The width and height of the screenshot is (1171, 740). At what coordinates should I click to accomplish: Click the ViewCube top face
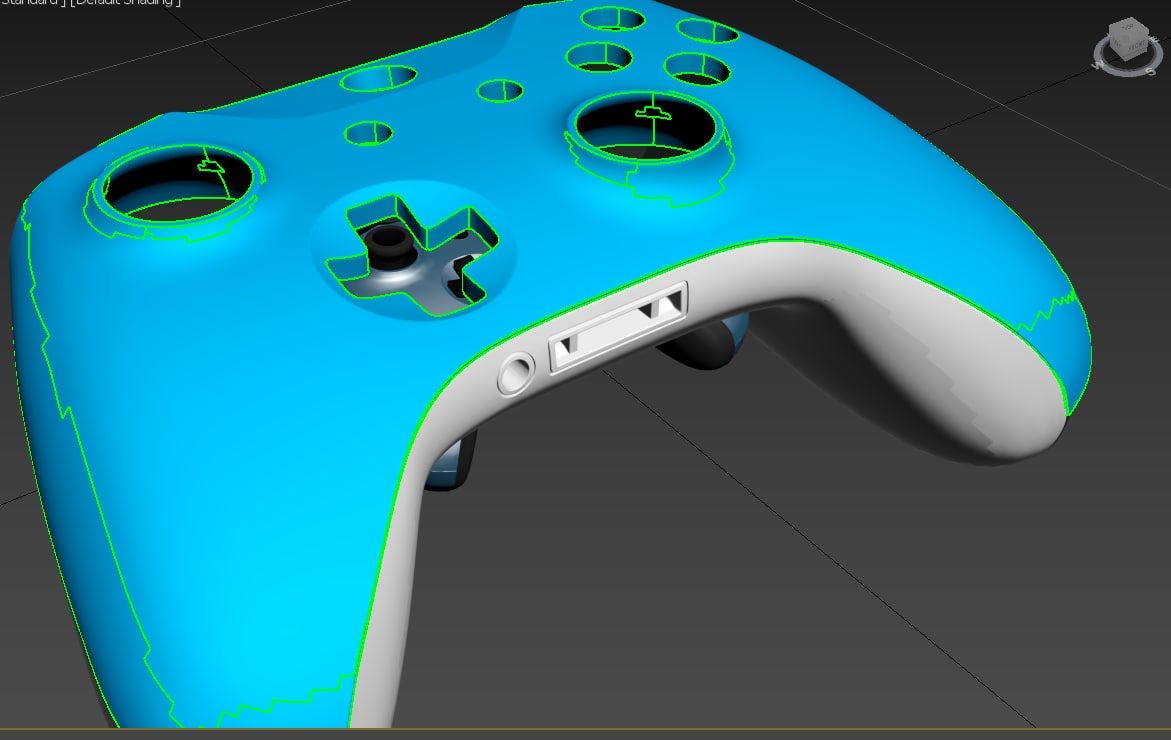coord(1128,27)
